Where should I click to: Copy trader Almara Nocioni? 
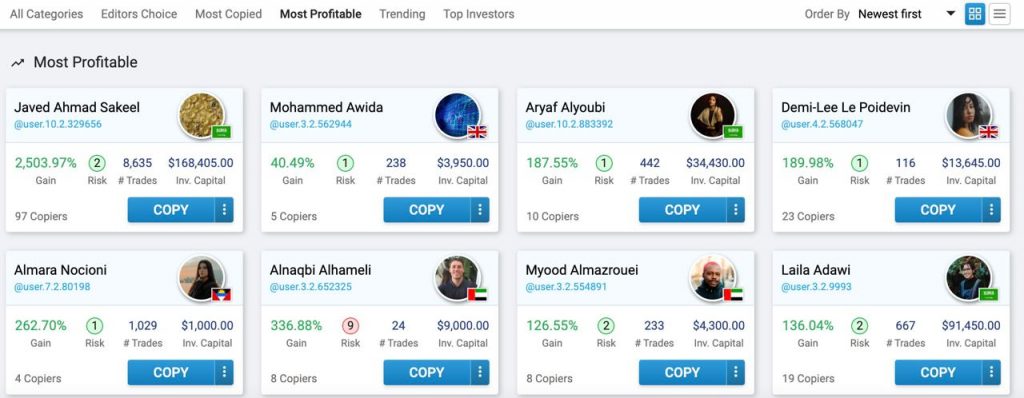pyautogui.click(x=171, y=373)
